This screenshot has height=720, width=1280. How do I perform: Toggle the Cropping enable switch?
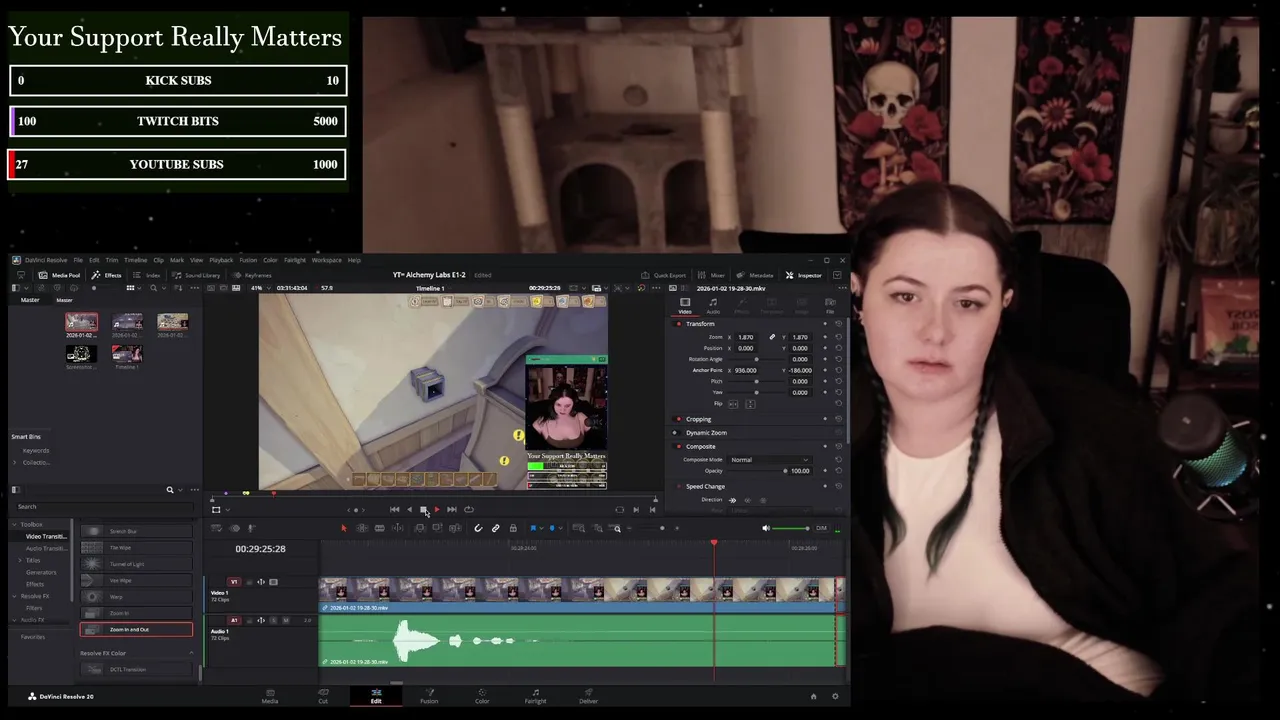click(x=677, y=419)
